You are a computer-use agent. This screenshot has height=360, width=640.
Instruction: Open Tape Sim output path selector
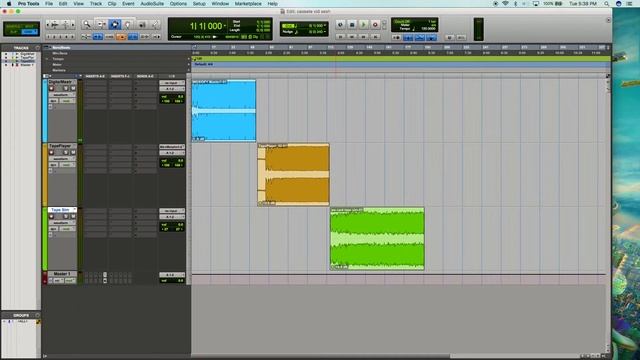[172, 217]
